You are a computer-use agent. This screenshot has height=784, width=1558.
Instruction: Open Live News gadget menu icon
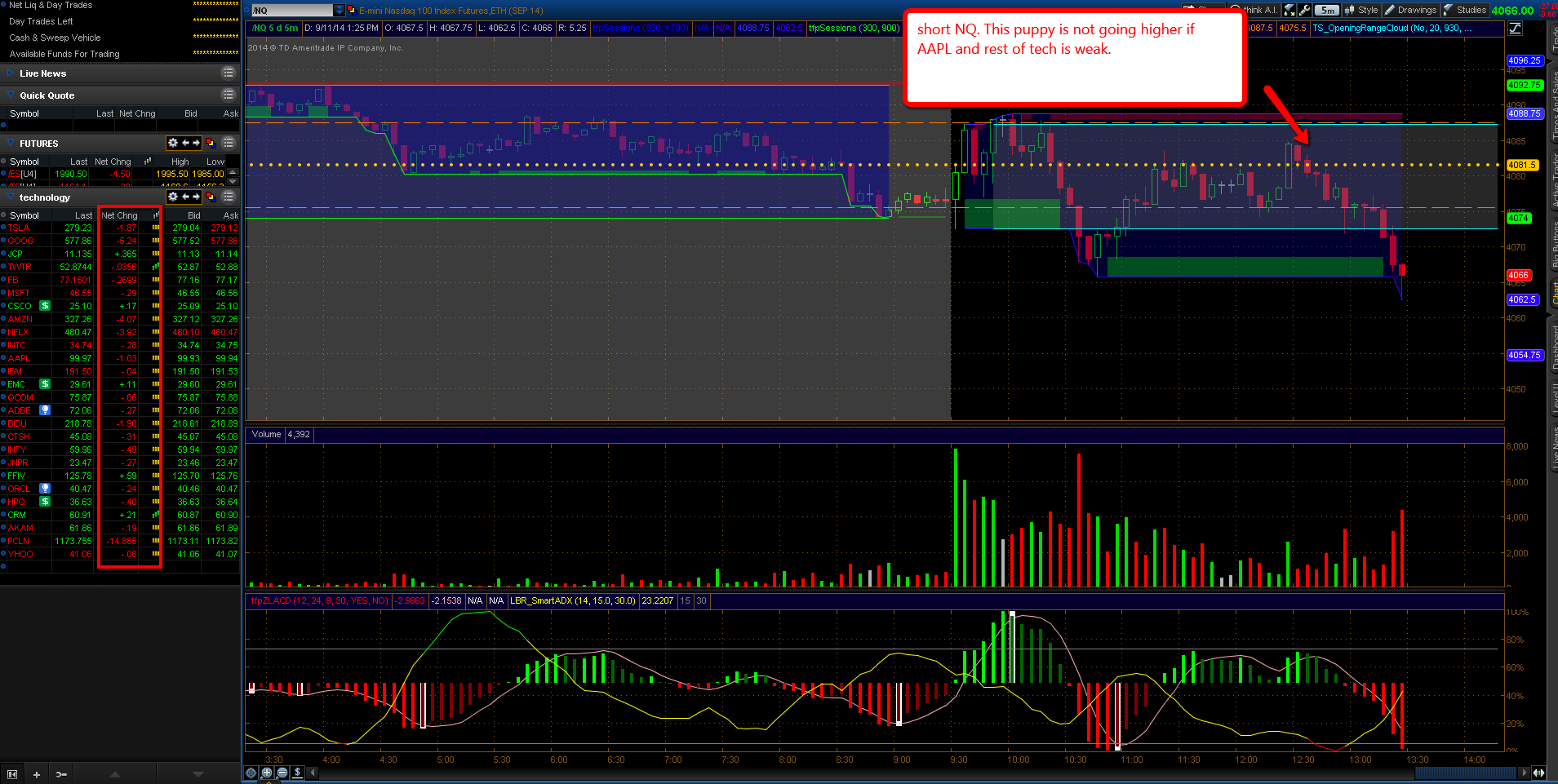pos(229,73)
